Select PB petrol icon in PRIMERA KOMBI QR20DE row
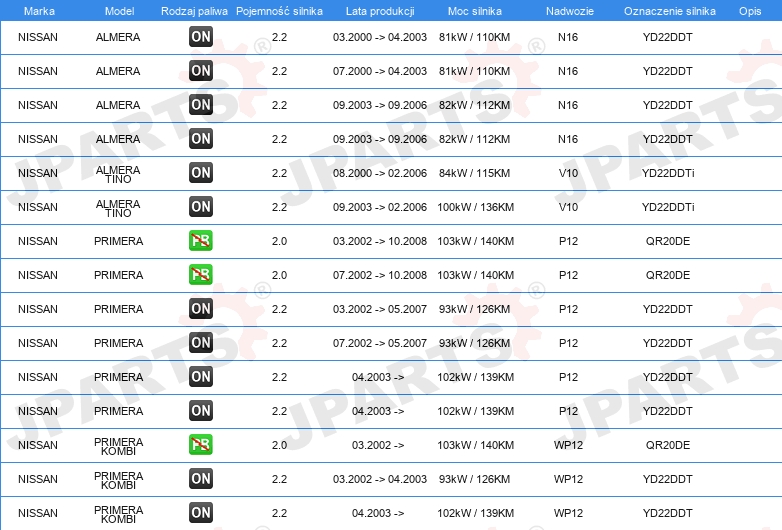 200,445
